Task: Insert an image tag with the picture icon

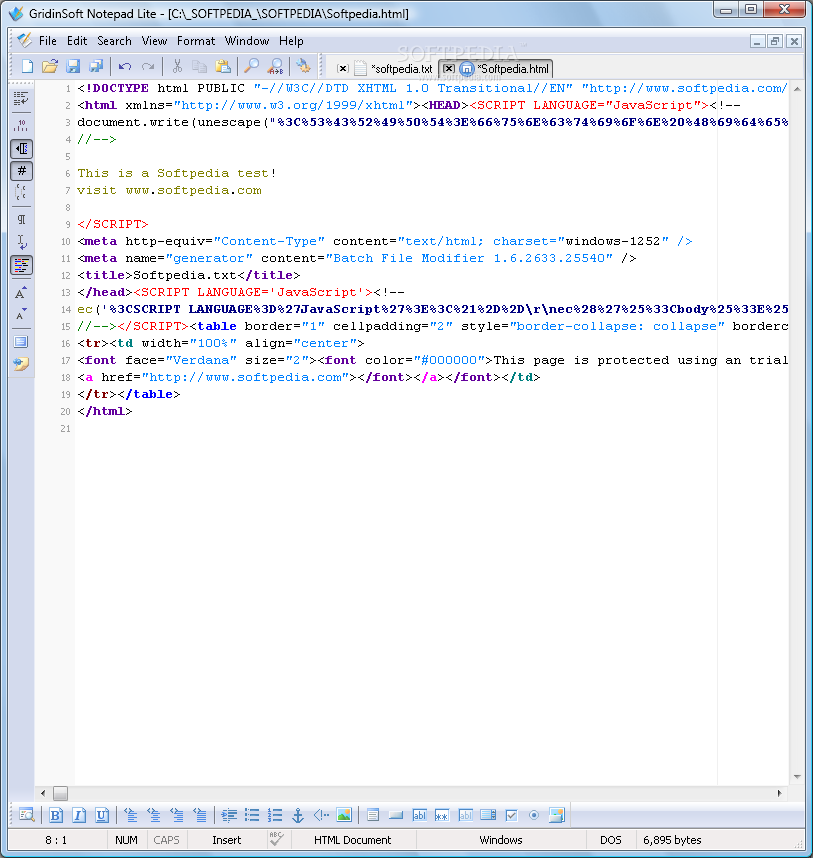Action: (x=344, y=815)
